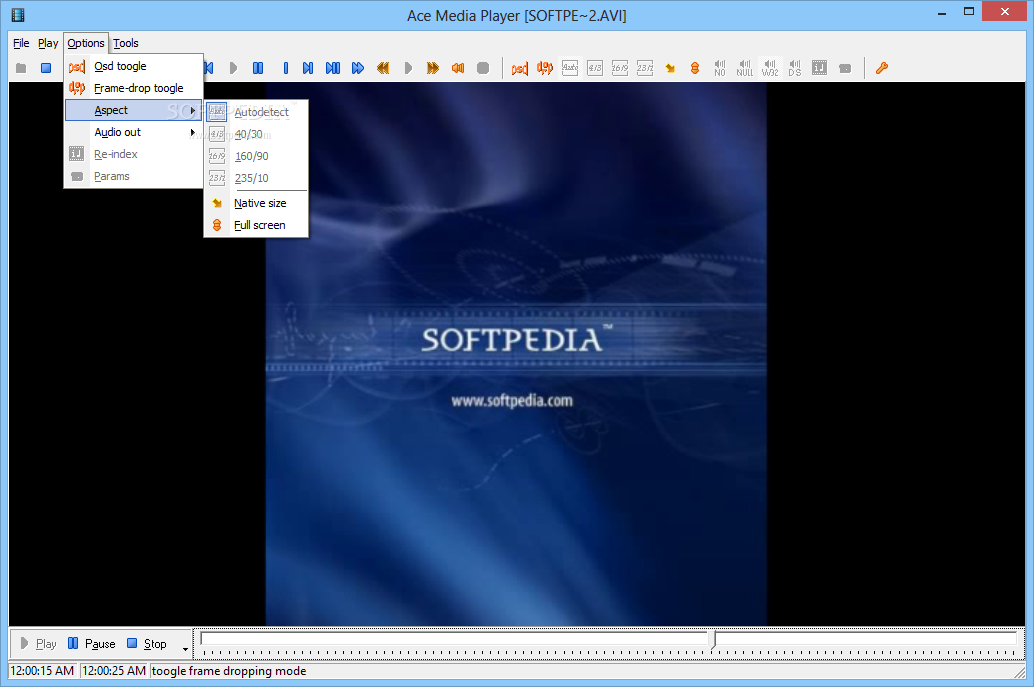Click the Pause button in bottom bar
1034x687 pixels.
click(x=92, y=643)
